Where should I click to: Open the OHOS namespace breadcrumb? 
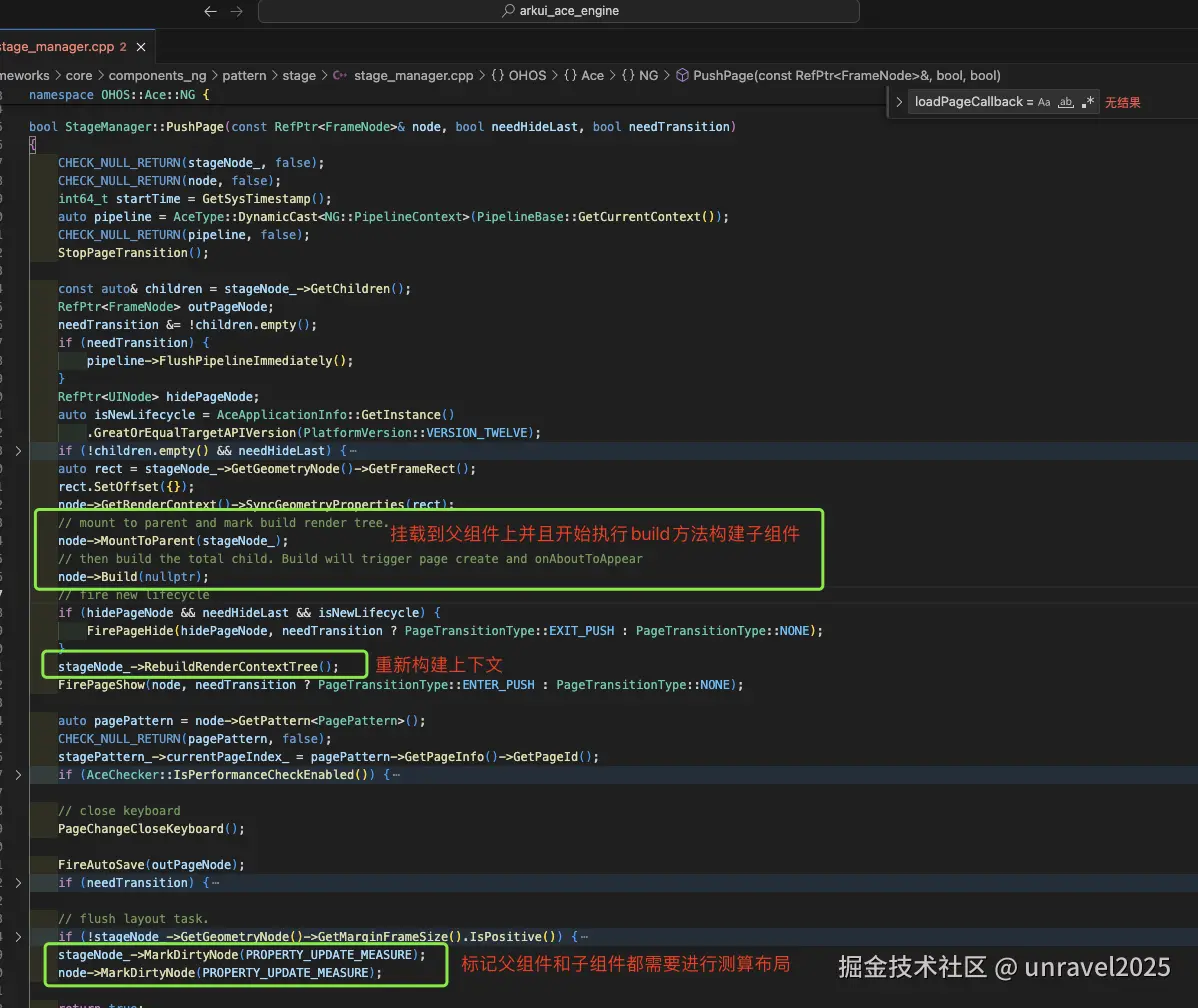pyautogui.click(x=519, y=76)
